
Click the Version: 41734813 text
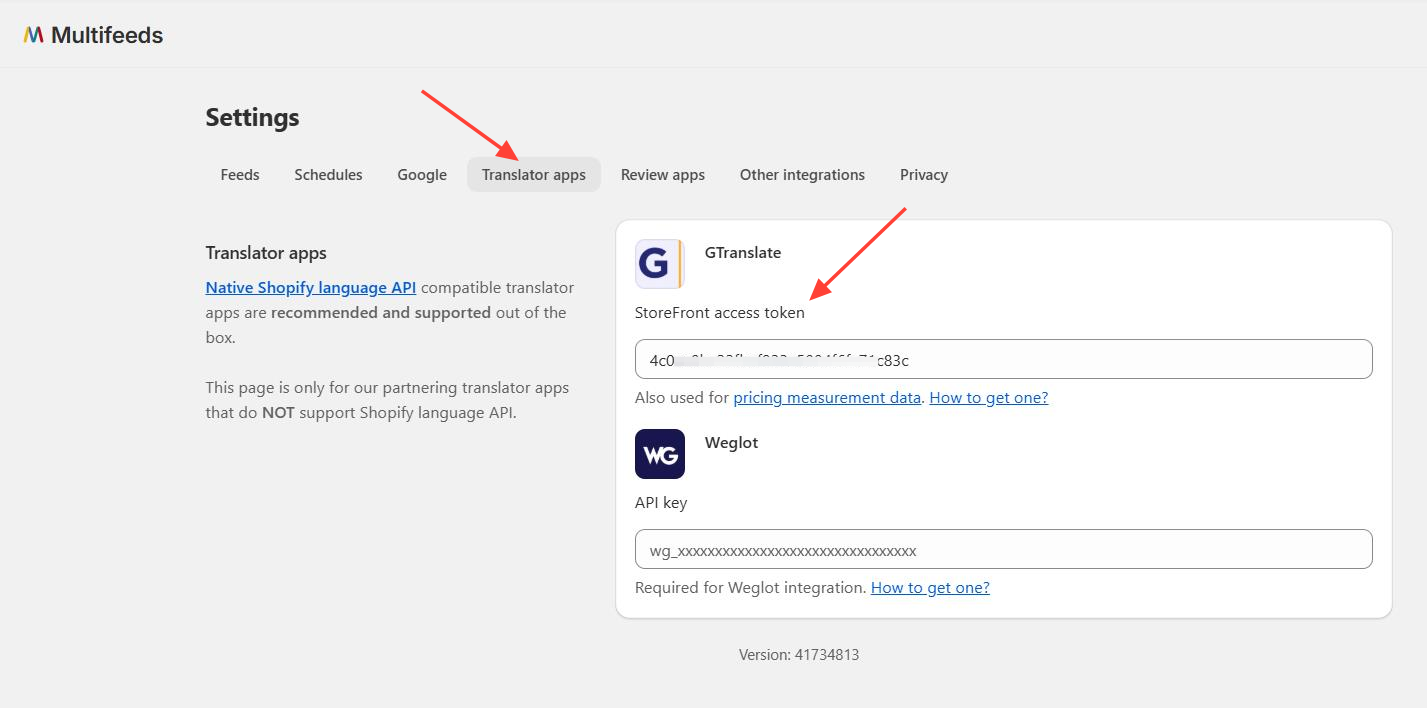click(x=799, y=655)
